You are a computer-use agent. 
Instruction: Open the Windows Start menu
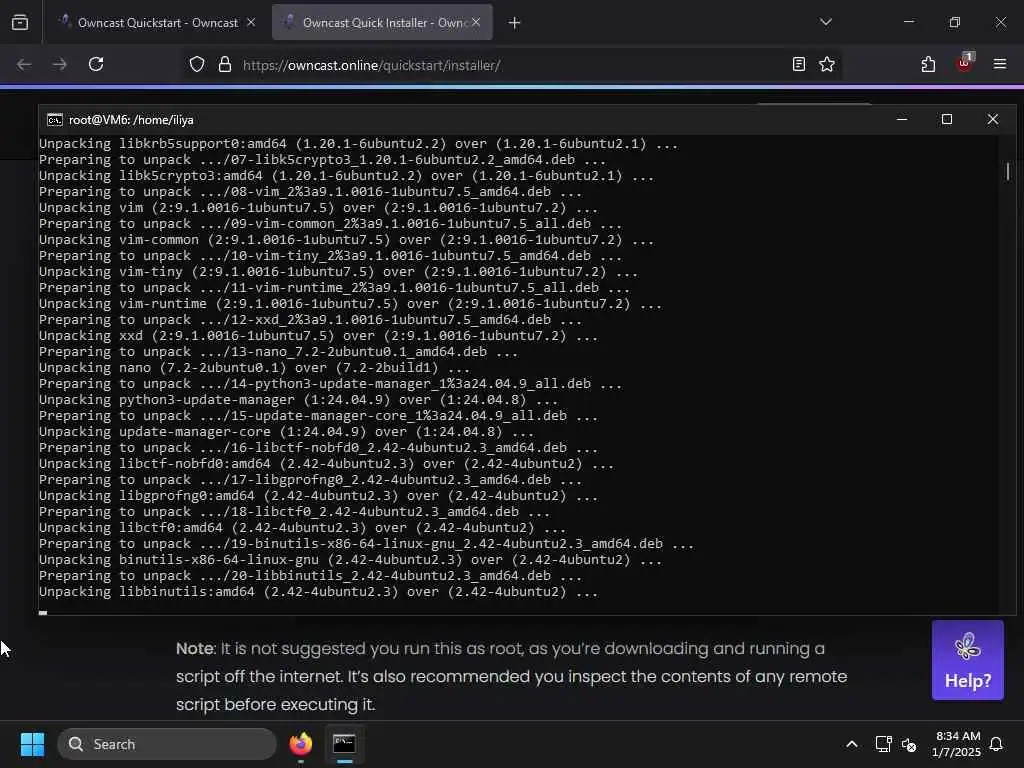point(32,744)
